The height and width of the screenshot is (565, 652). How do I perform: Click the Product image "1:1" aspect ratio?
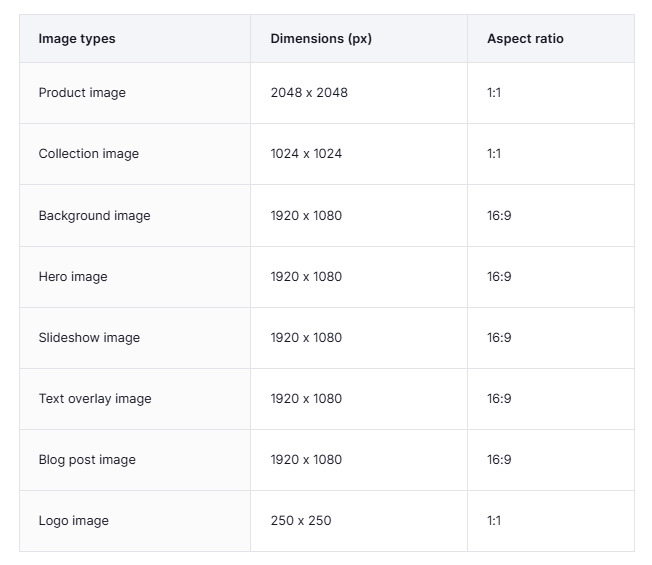tap(494, 93)
